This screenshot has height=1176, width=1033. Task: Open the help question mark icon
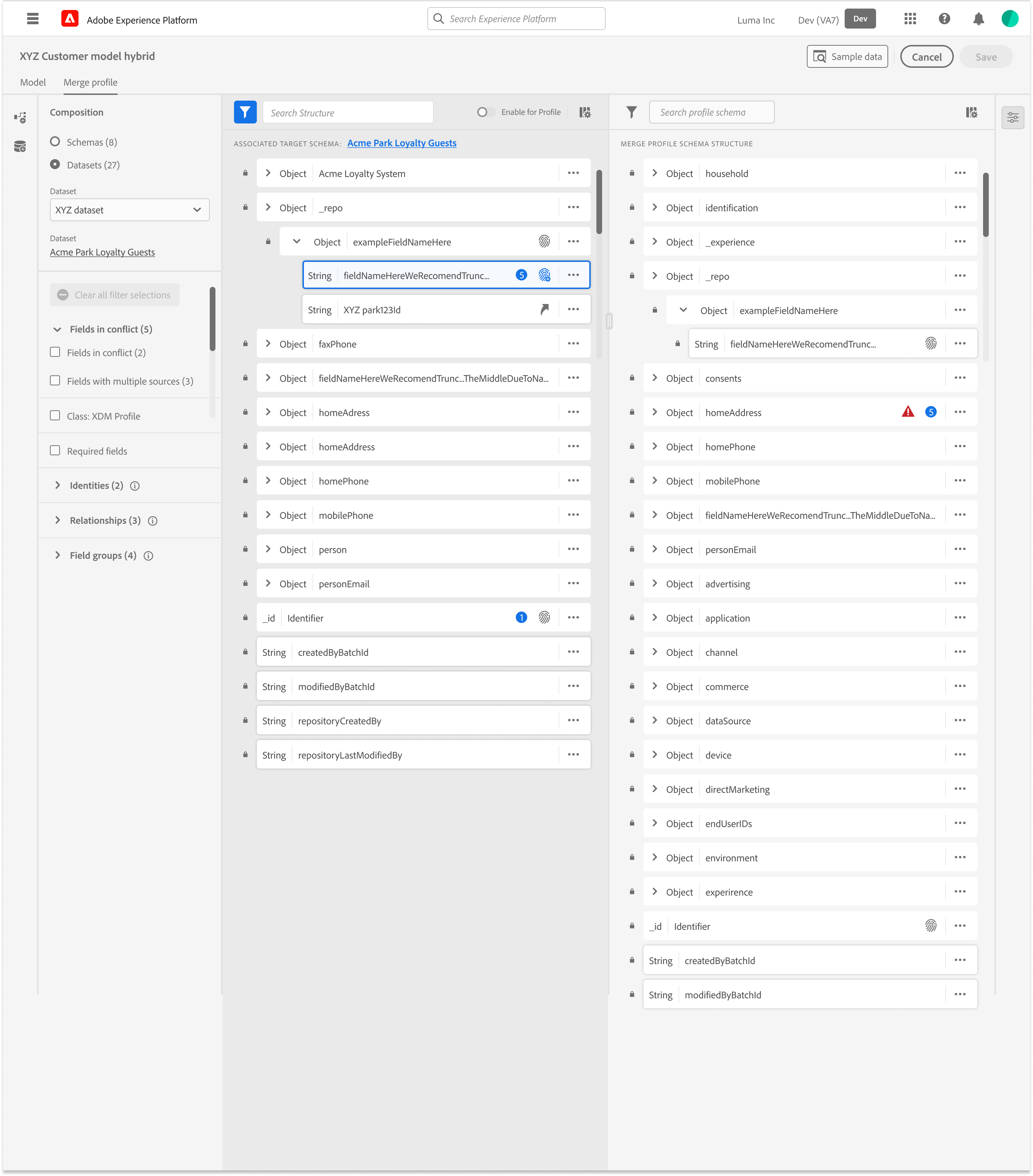[x=944, y=19]
